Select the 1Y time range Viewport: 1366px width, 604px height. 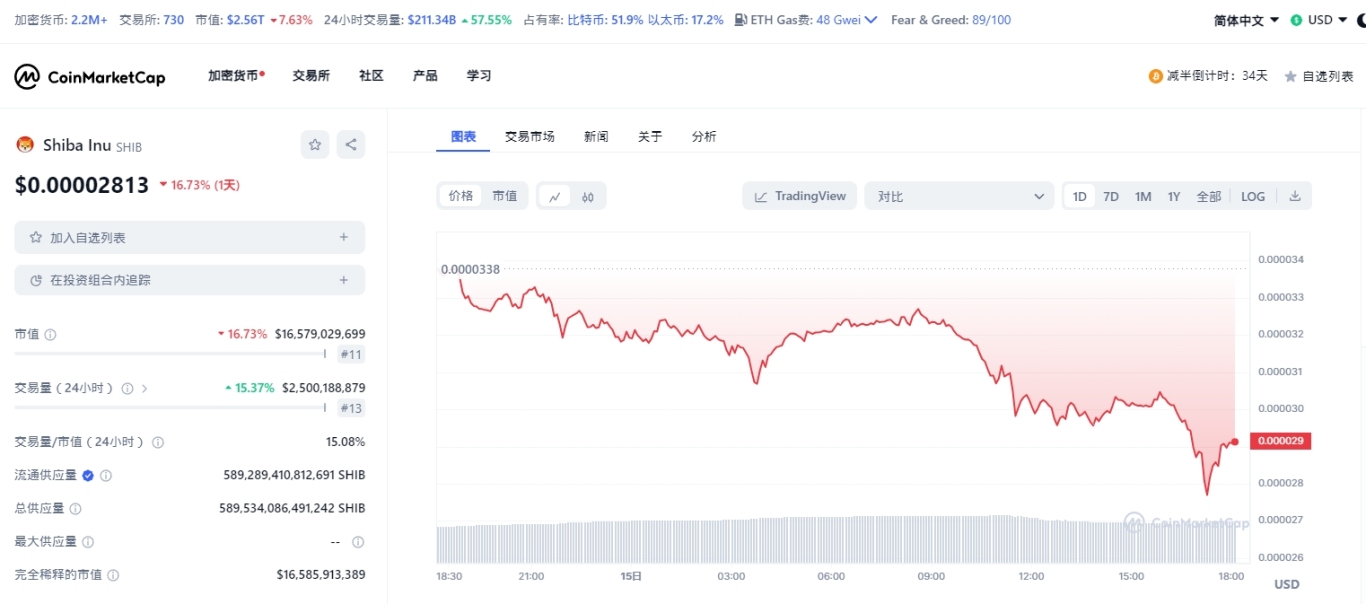click(1174, 196)
